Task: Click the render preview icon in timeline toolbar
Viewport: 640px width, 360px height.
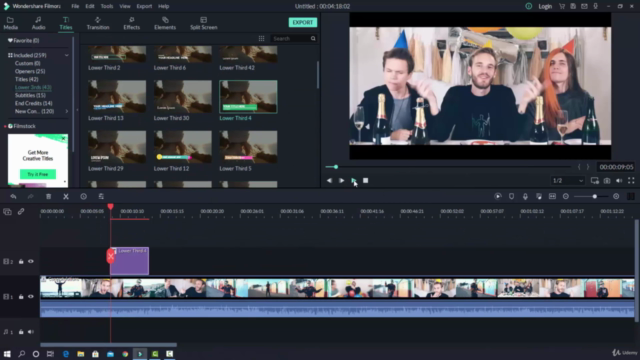Action: 498,196
